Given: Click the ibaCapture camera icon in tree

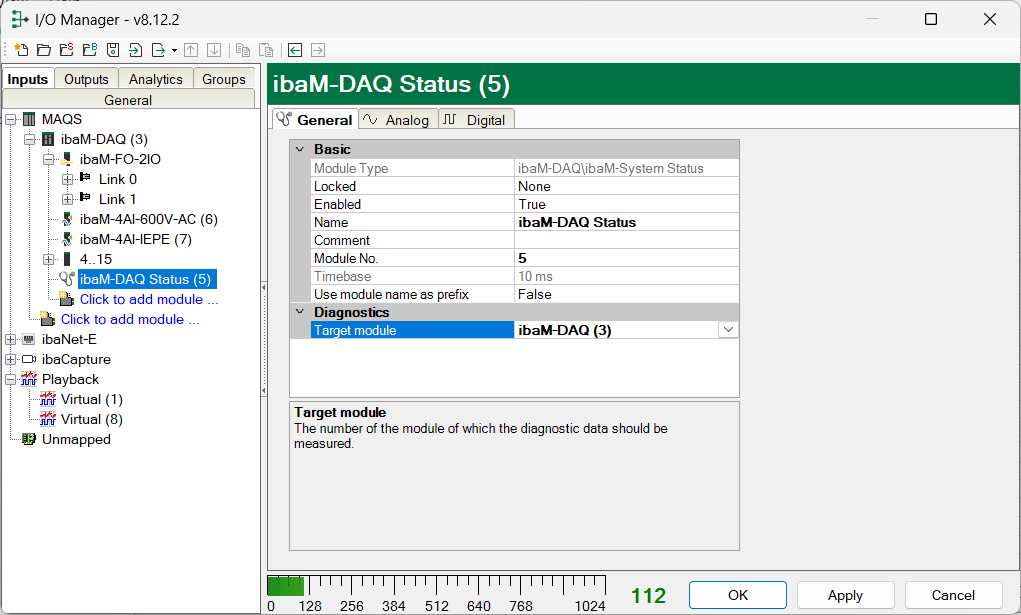Looking at the screenshot, I should click(28, 359).
